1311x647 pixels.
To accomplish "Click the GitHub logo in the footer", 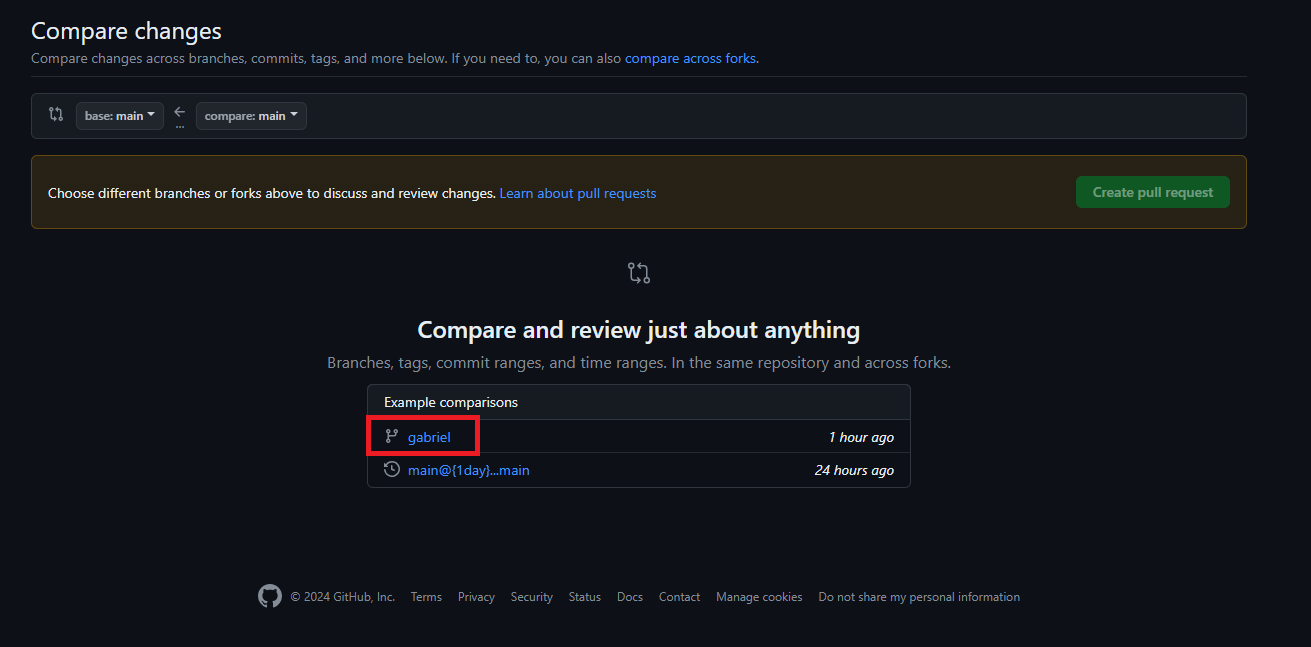I will pos(270,597).
